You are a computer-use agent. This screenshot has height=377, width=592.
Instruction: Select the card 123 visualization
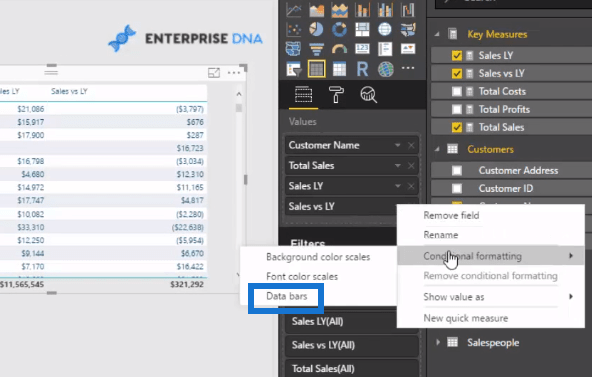click(x=362, y=49)
